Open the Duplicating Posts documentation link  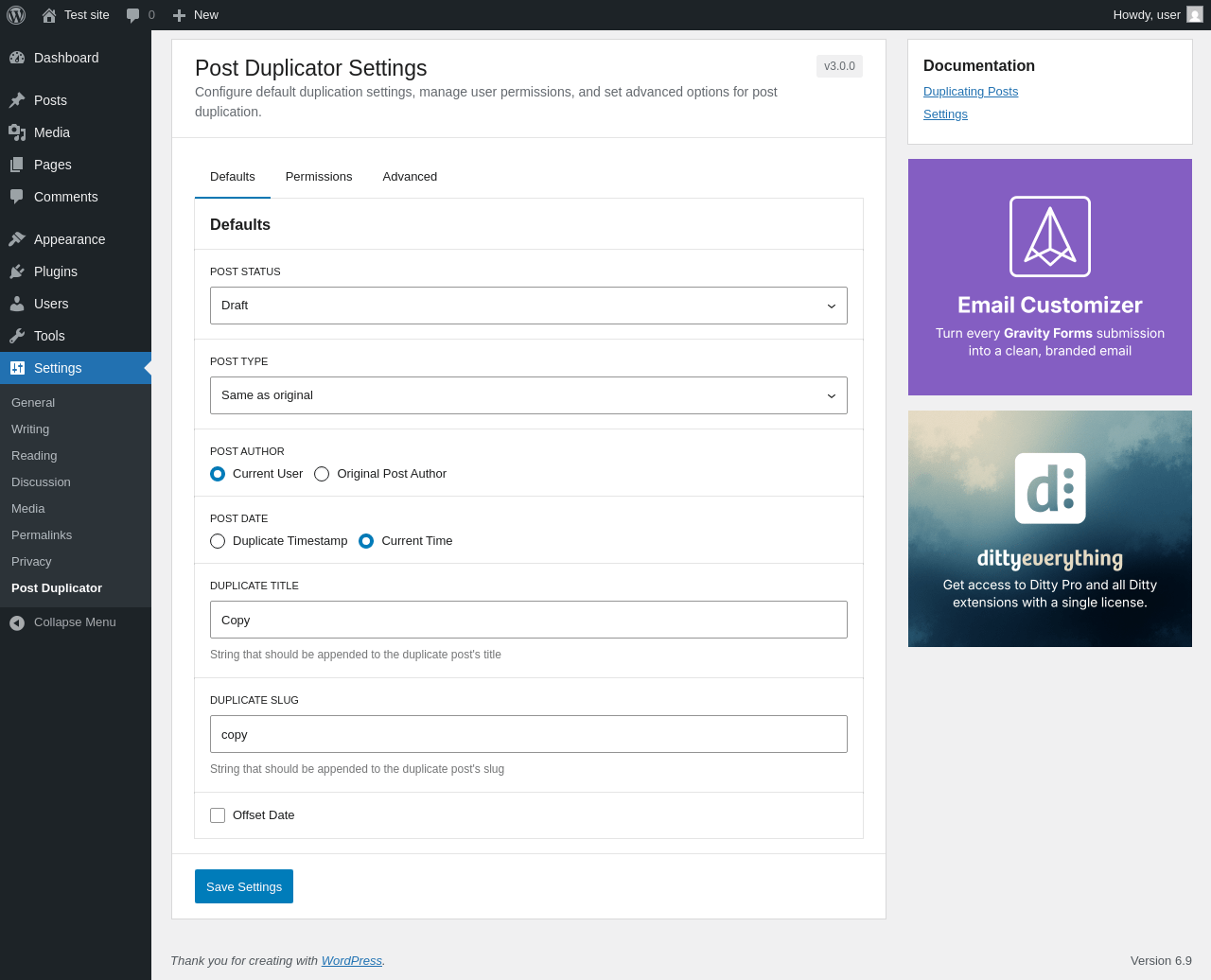click(971, 92)
